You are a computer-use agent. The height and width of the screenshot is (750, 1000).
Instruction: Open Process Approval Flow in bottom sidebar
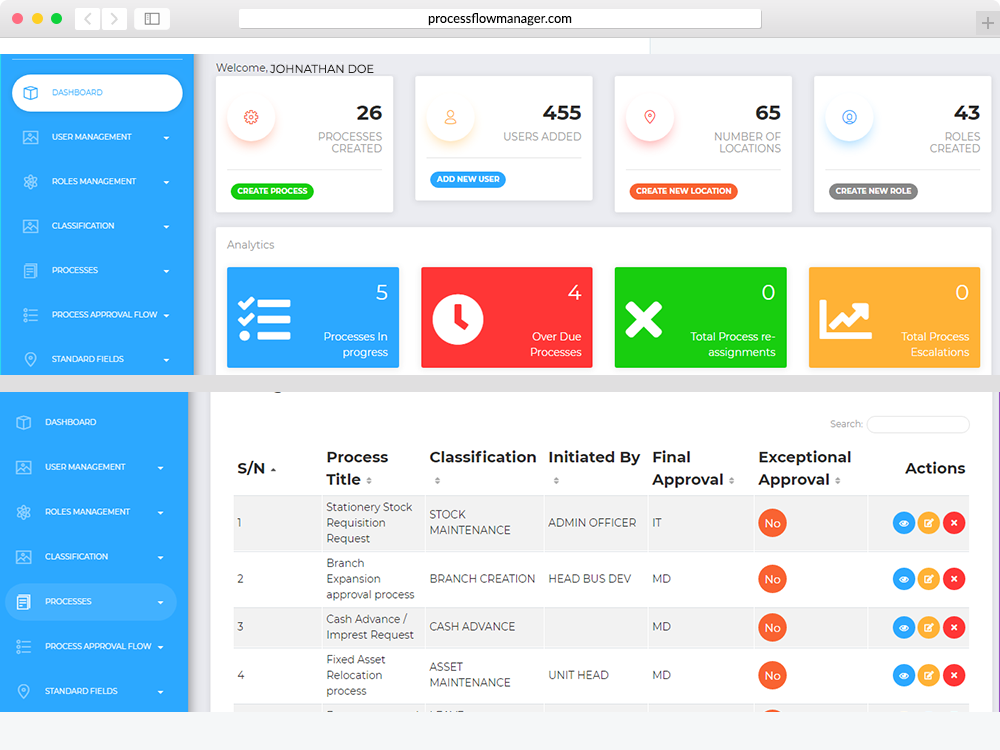[x=91, y=647]
